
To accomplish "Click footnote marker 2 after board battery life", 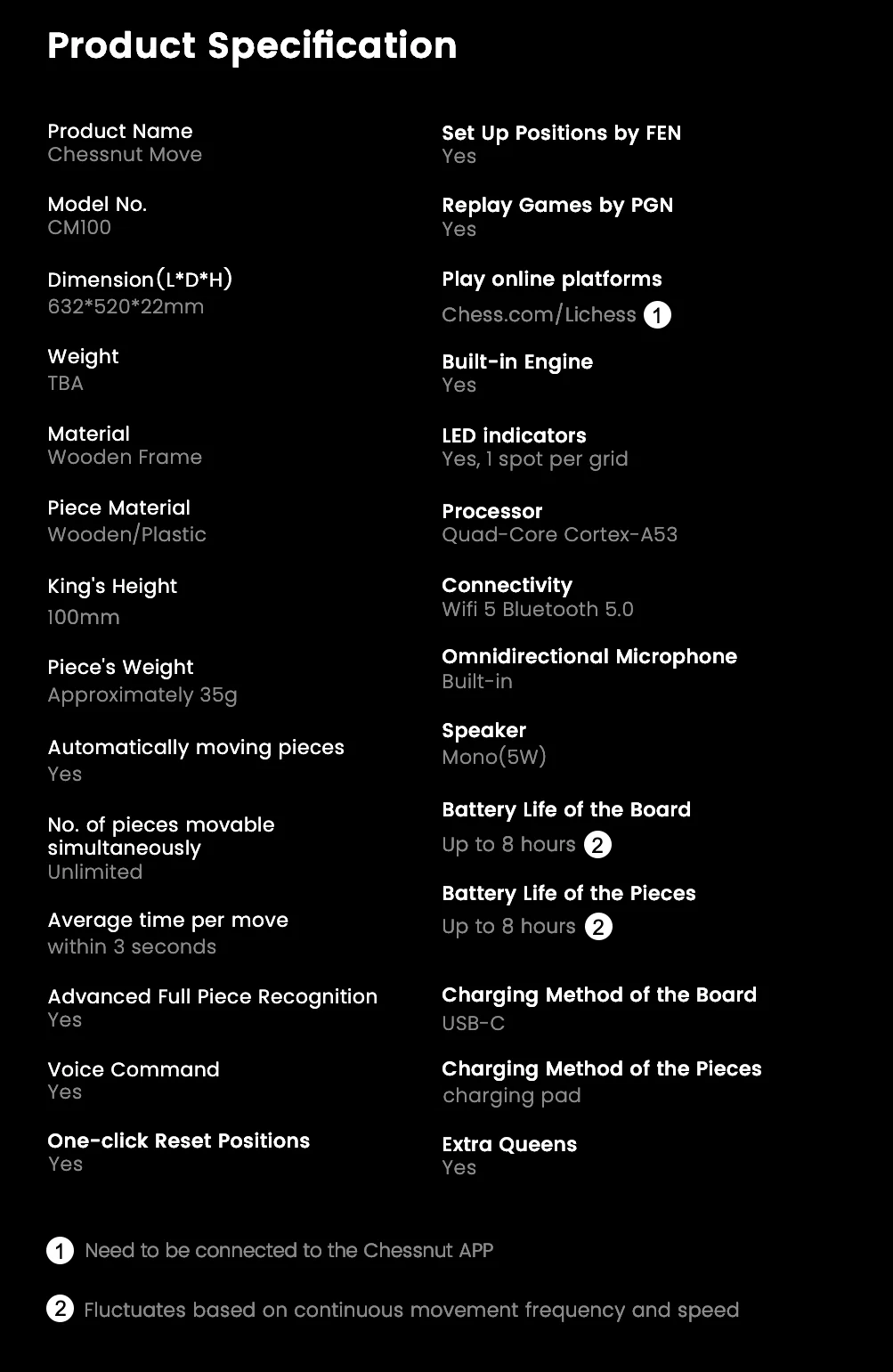I will point(597,845).
